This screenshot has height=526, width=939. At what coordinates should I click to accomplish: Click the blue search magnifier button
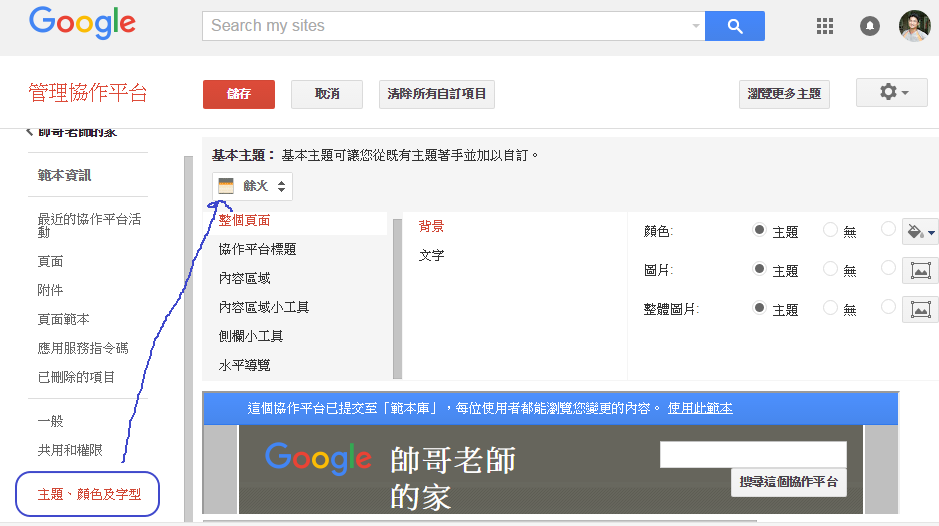[x=734, y=26]
